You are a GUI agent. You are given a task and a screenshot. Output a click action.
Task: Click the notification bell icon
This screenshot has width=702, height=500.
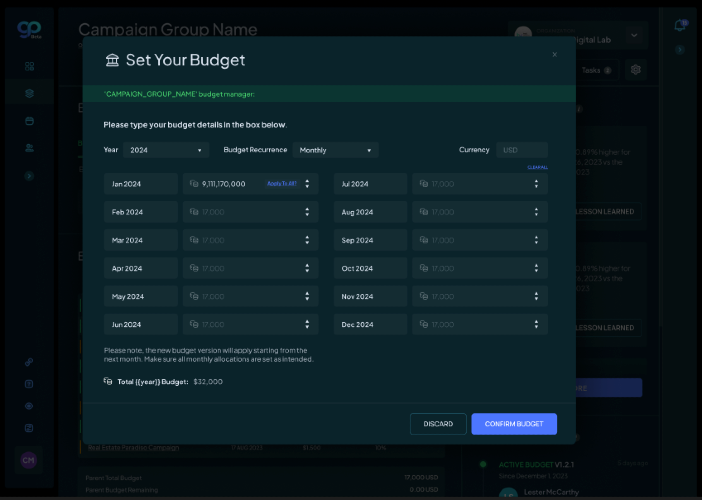point(680,25)
